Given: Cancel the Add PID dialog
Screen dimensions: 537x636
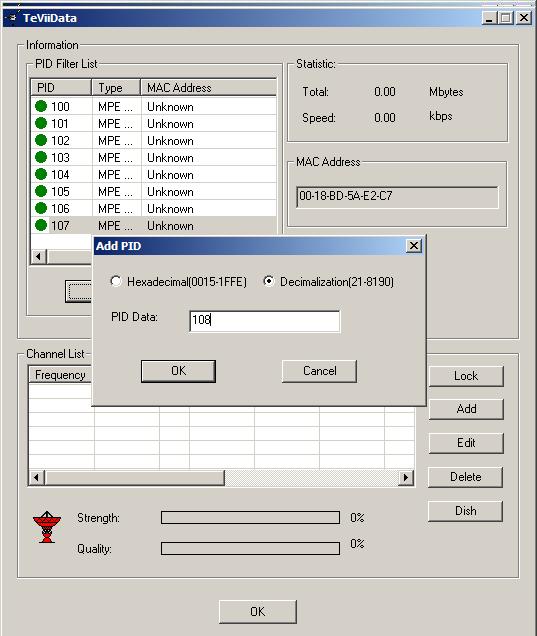Looking at the screenshot, I should pos(319,371).
